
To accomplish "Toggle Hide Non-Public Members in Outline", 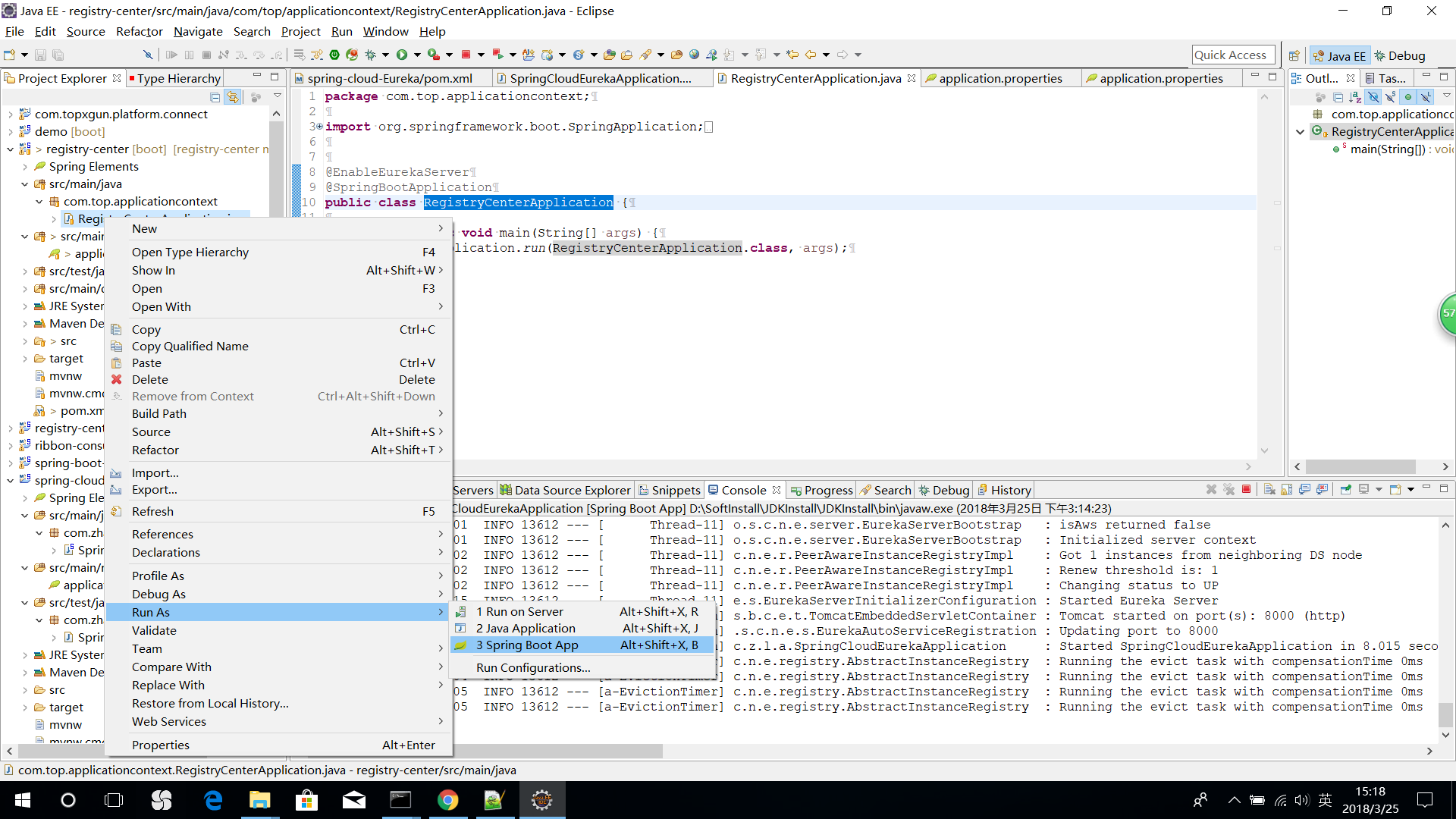I will (1408, 97).
